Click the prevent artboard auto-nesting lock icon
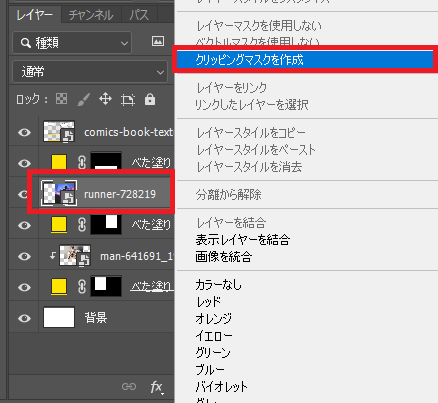The height and width of the screenshot is (403, 438). click(x=128, y=100)
